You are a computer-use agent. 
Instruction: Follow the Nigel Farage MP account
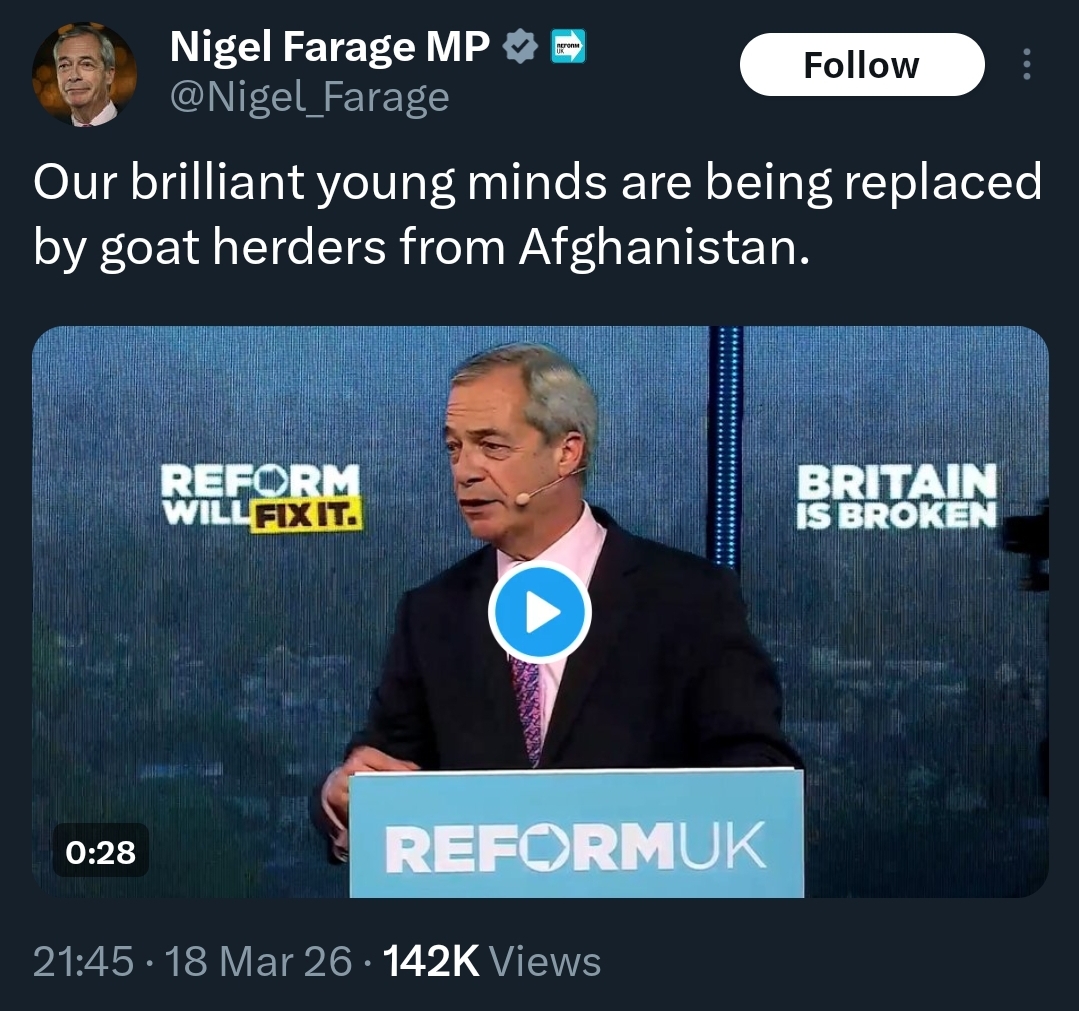pyautogui.click(x=861, y=65)
